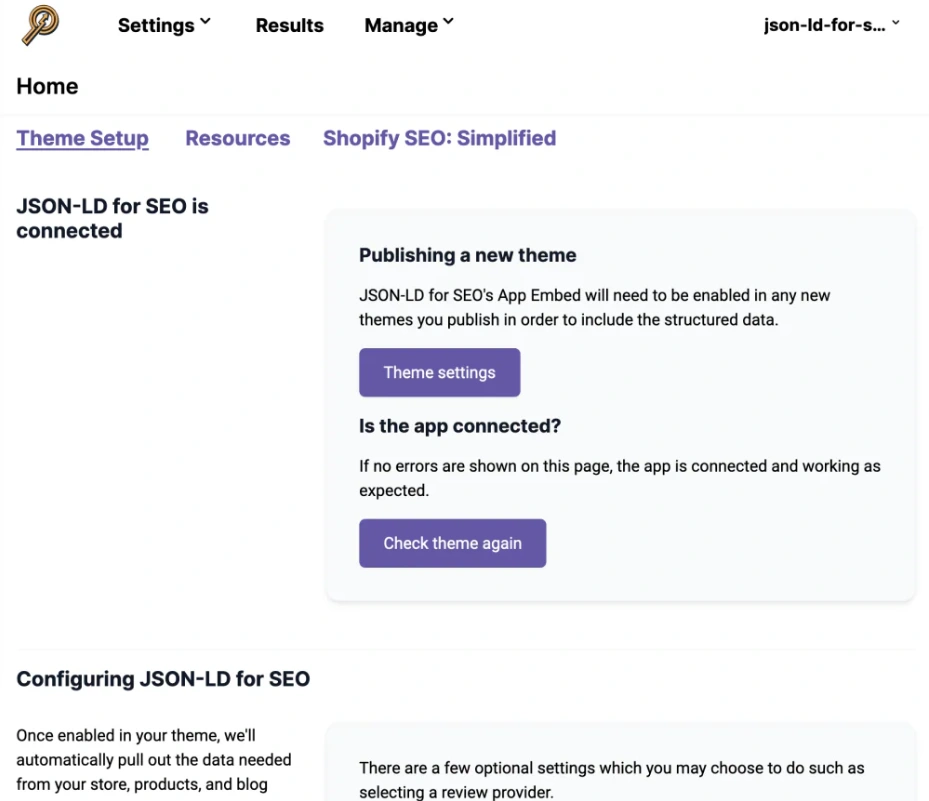
Task: Select the Theme Setup tab
Action: click(x=82, y=138)
